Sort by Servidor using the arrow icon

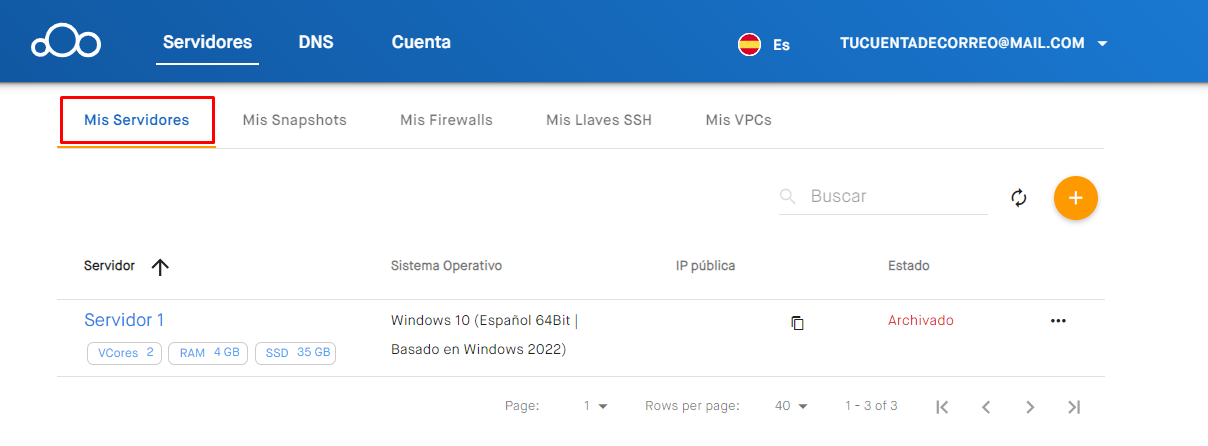click(x=160, y=266)
